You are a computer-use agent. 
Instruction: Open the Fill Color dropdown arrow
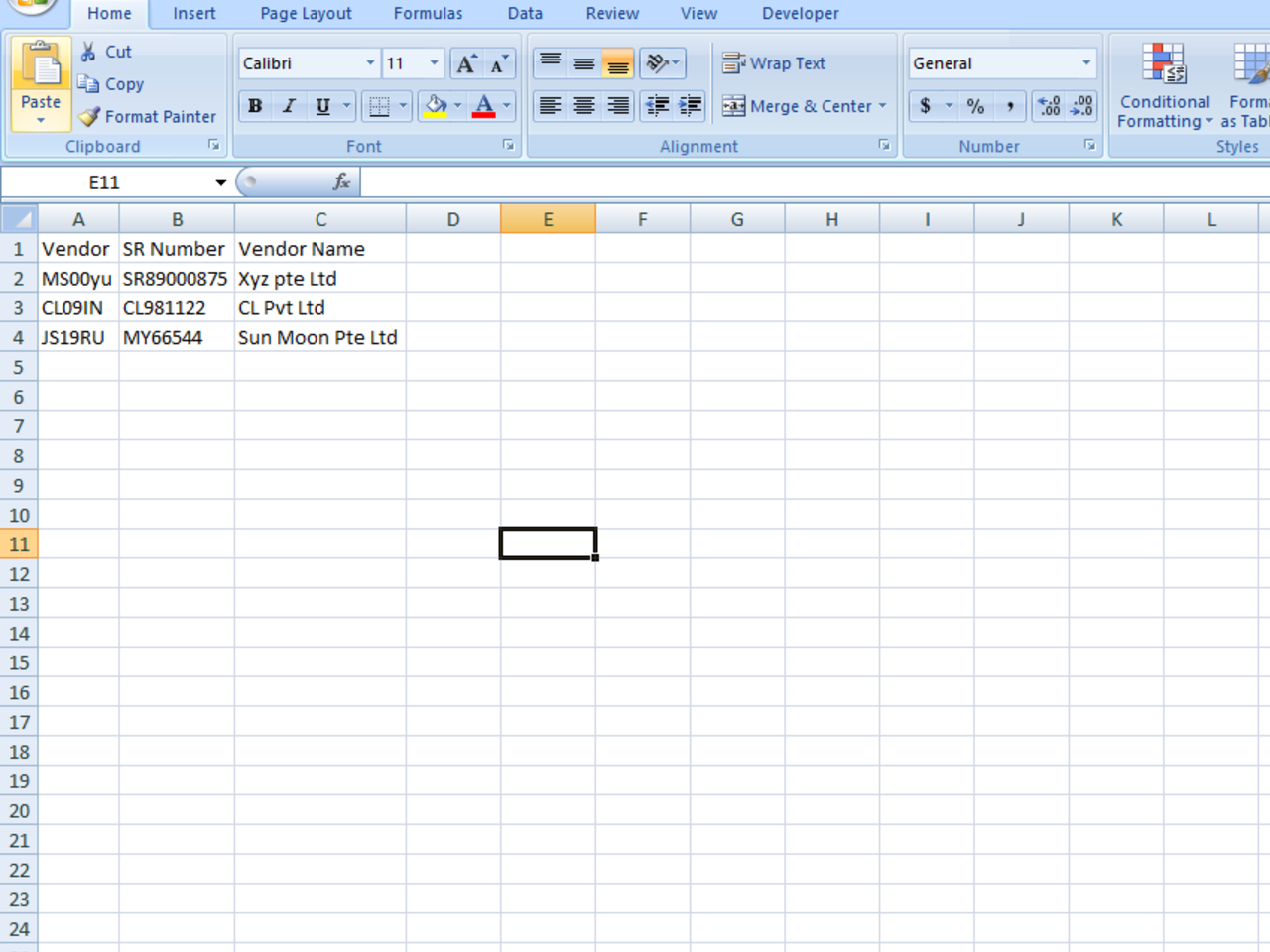click(x=458, y=106)
